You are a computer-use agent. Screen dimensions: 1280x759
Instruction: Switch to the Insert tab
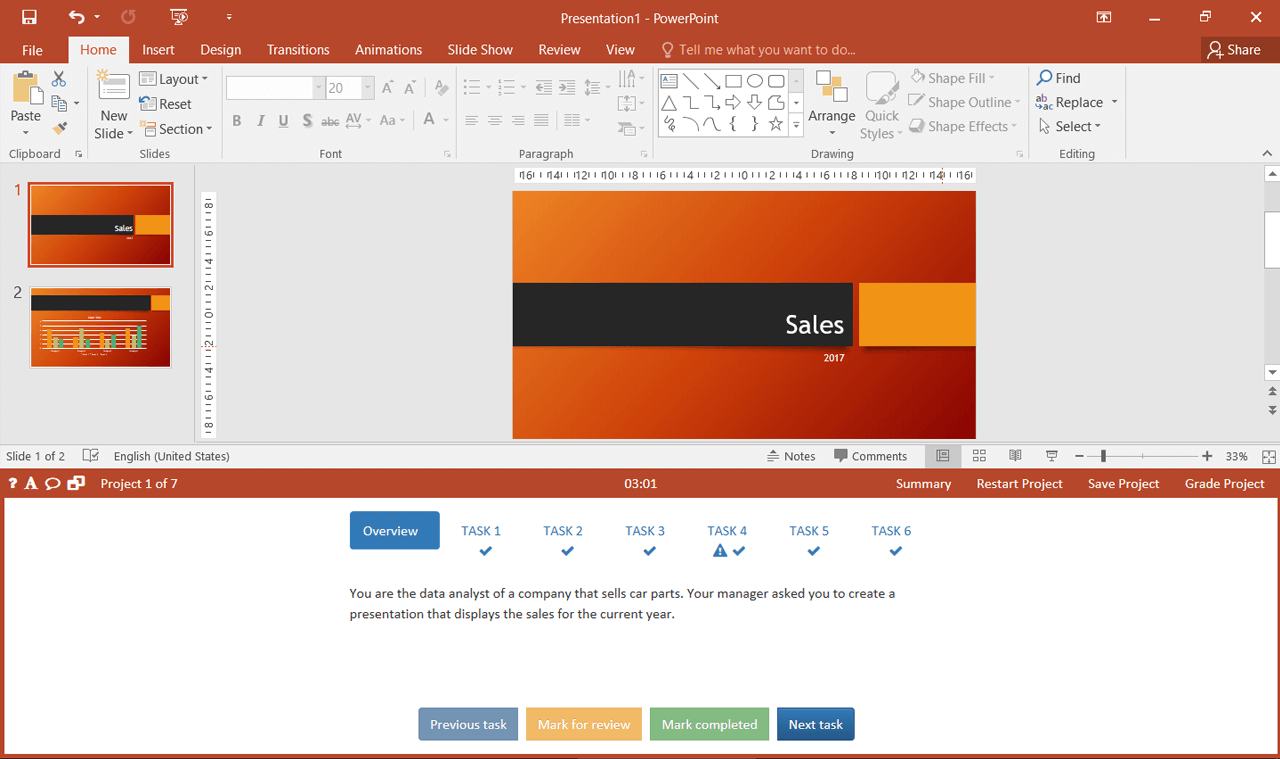click(x=158, y=50)
